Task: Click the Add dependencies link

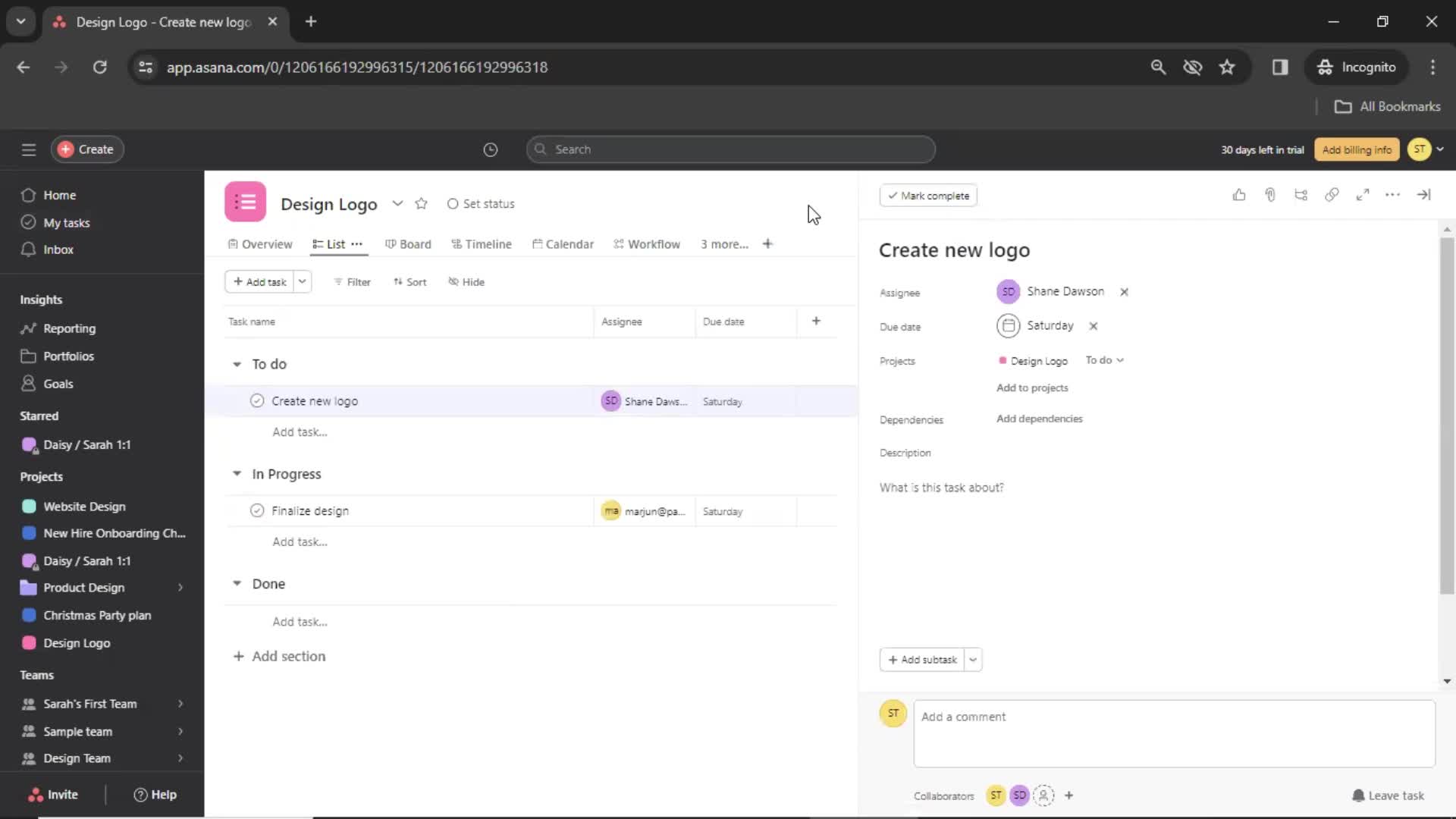Action: pos(1040,418)
